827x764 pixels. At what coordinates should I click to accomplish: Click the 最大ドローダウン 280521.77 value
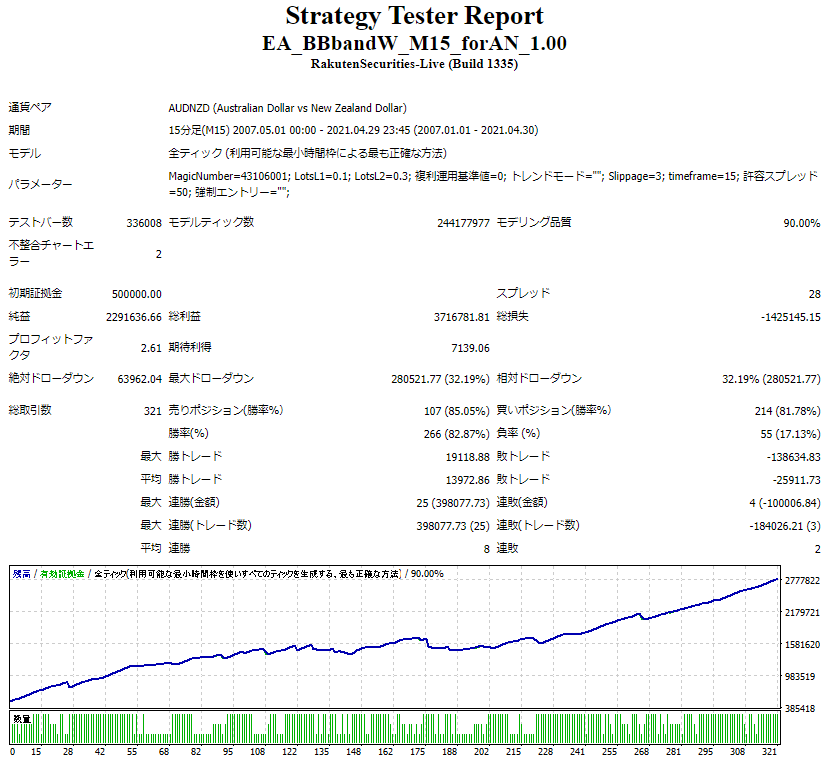pyautogui.click(x=440, y=379)
